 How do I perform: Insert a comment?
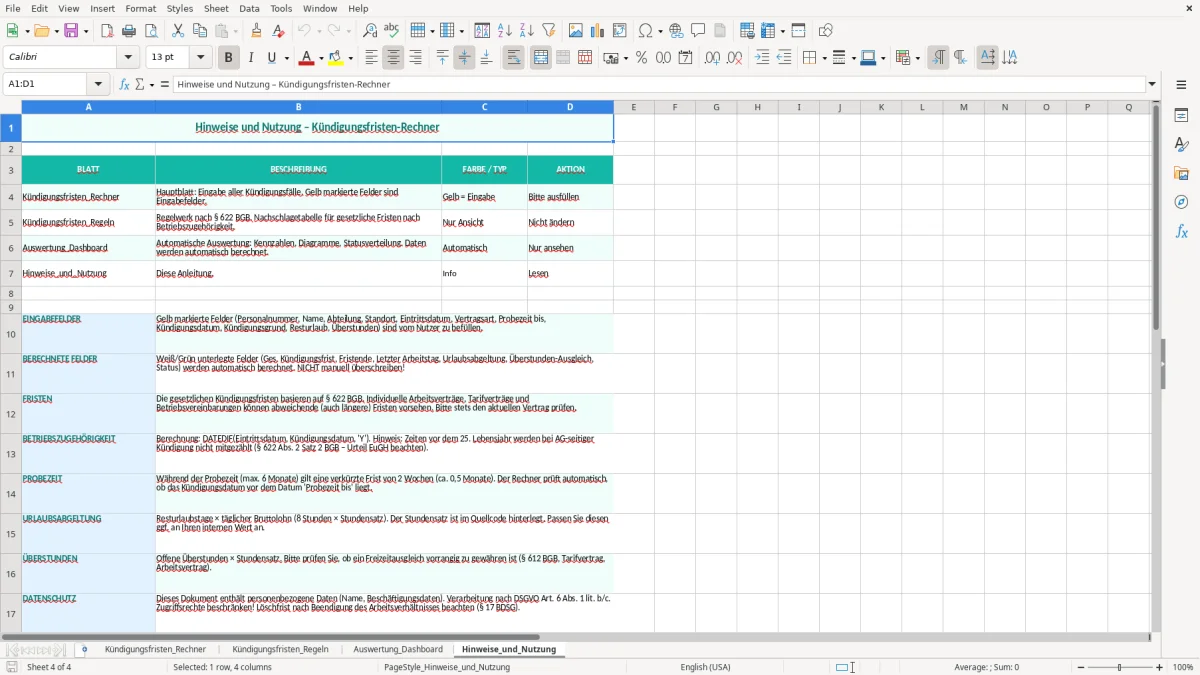point(698,31)
